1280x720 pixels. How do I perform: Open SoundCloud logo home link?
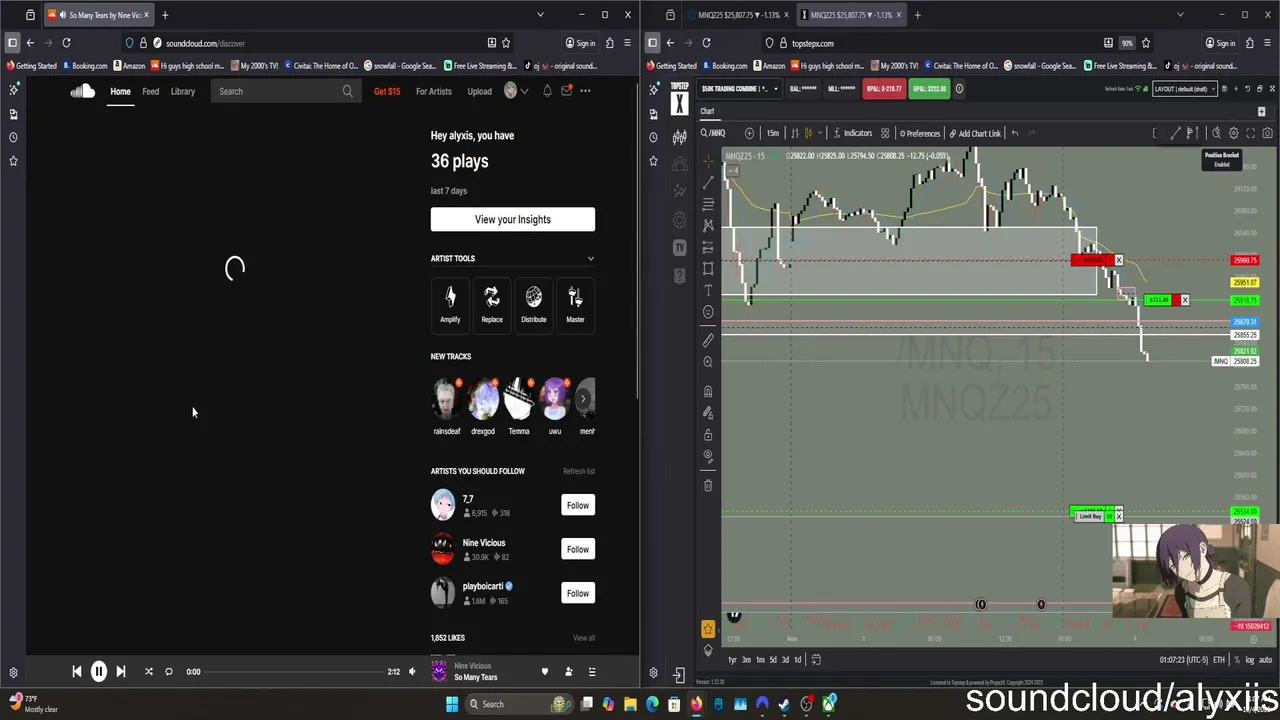(x=83, y=91)
